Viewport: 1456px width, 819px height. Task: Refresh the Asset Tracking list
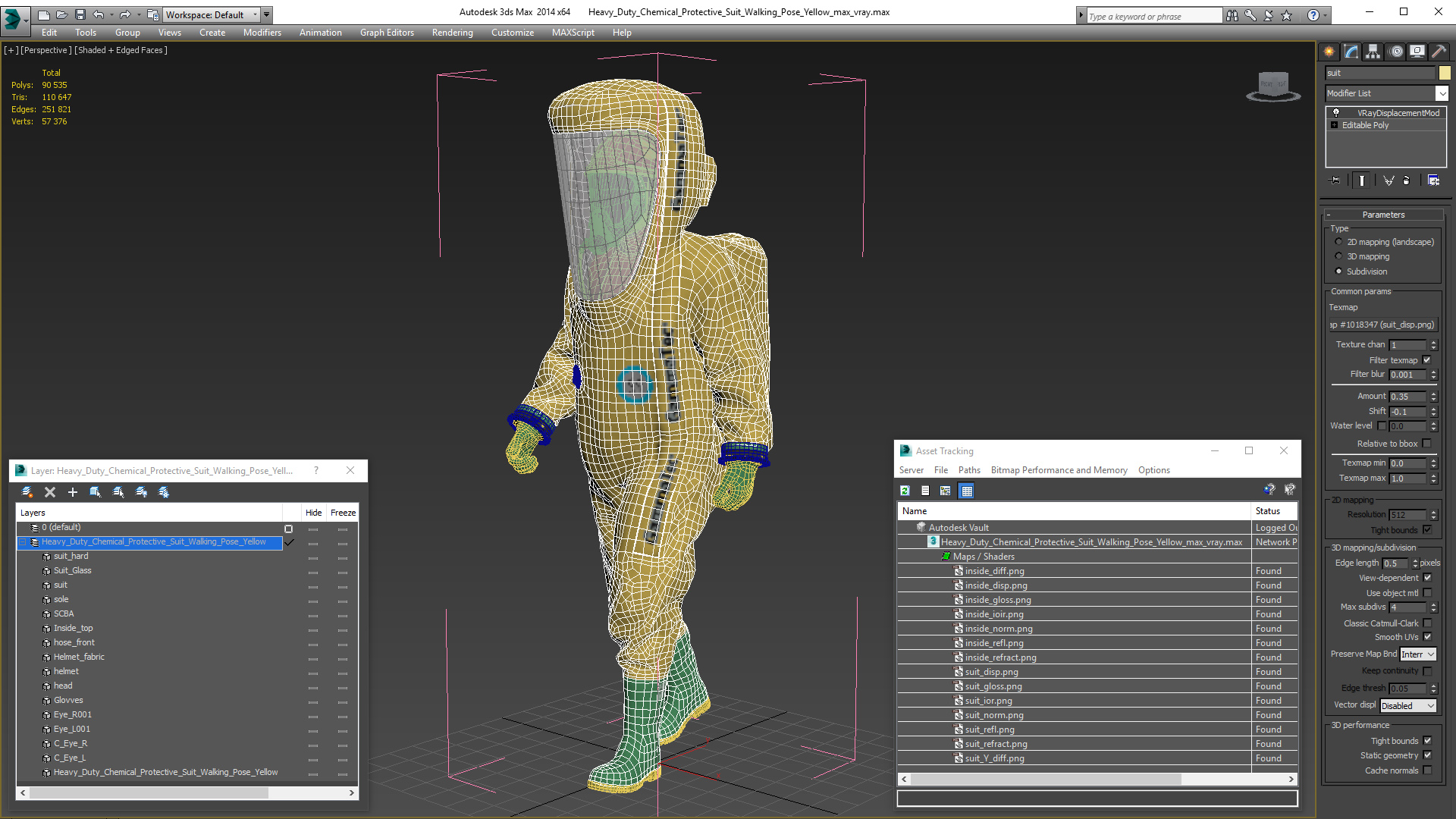(905, 491)
